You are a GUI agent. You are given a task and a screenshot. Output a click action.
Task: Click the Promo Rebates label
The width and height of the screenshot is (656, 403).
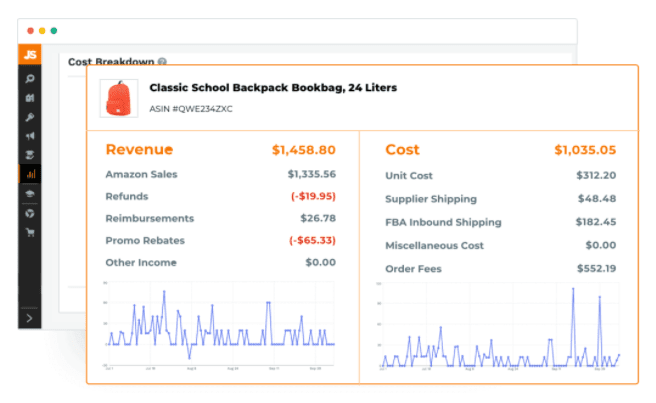pos(145,241)
